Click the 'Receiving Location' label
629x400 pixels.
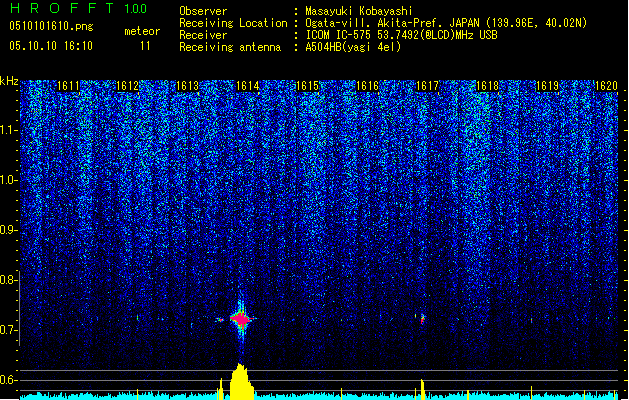coord(233,23)
